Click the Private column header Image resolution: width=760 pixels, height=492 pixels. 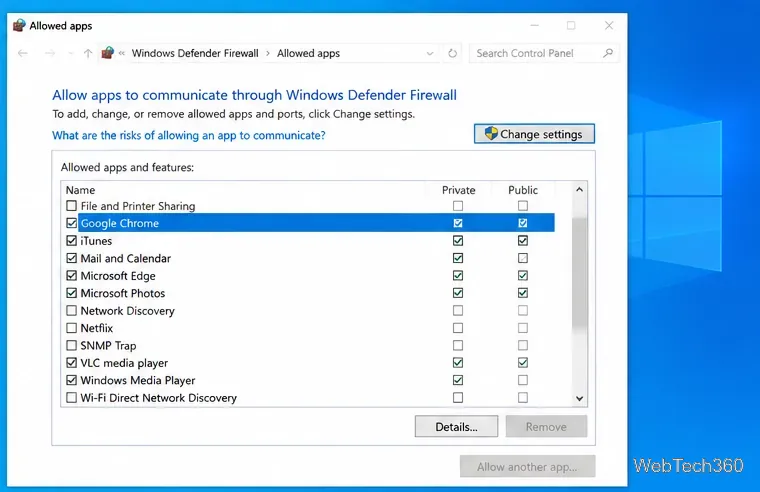(x=459, y=190)
